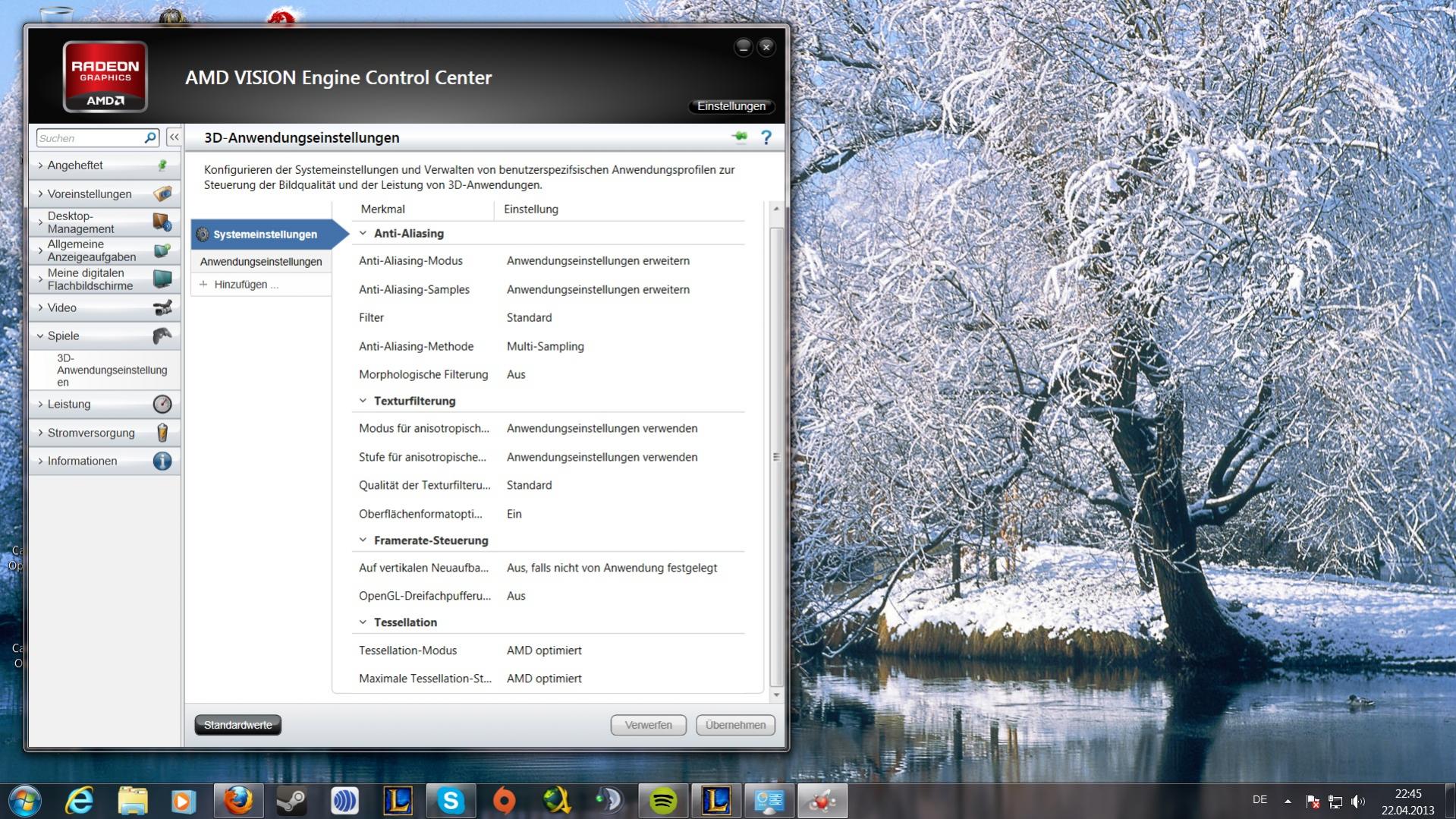Expand the Angeheftet section chevron
The width and height of the screenshot is (1456, 819).
click(x=40, y=165)
